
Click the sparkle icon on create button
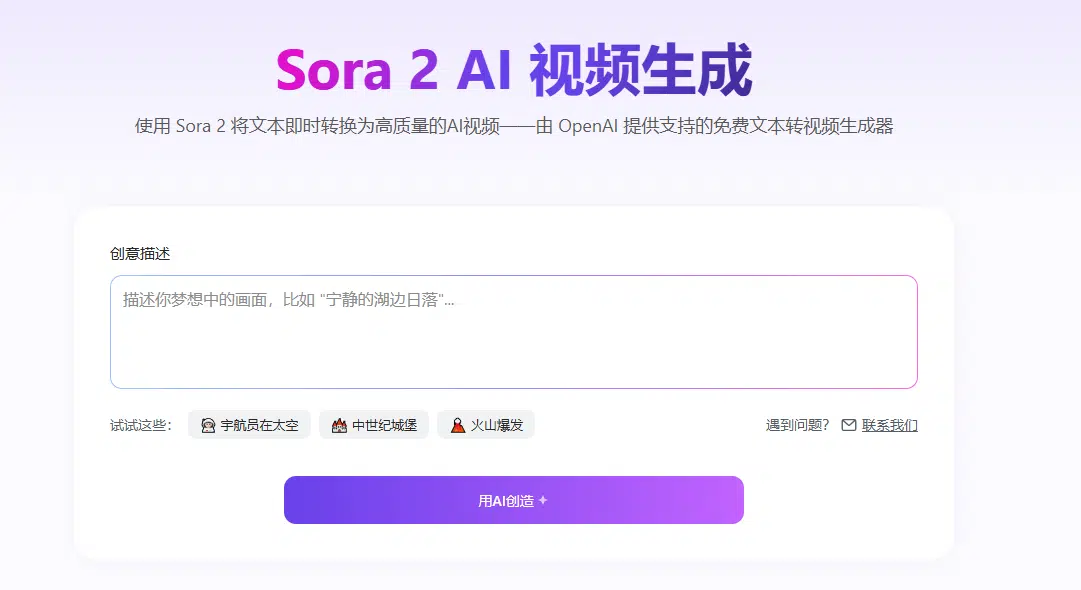(543, 500)
